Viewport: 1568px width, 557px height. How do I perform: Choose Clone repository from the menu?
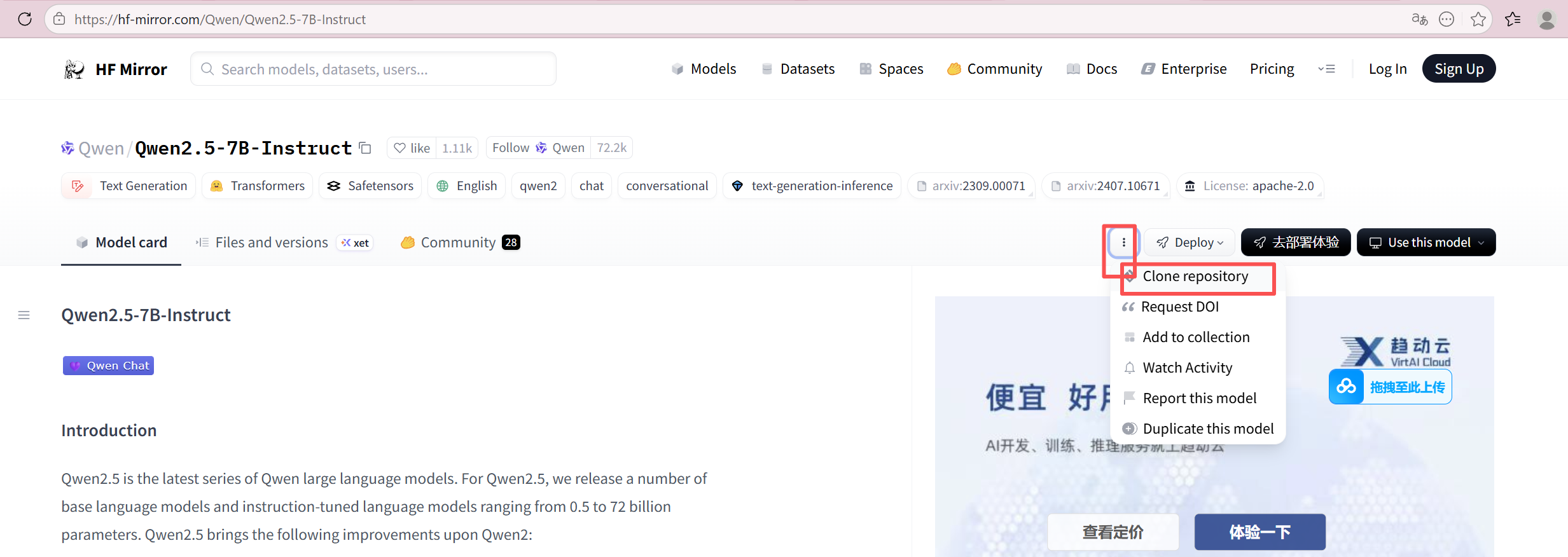click(1198, 277)
